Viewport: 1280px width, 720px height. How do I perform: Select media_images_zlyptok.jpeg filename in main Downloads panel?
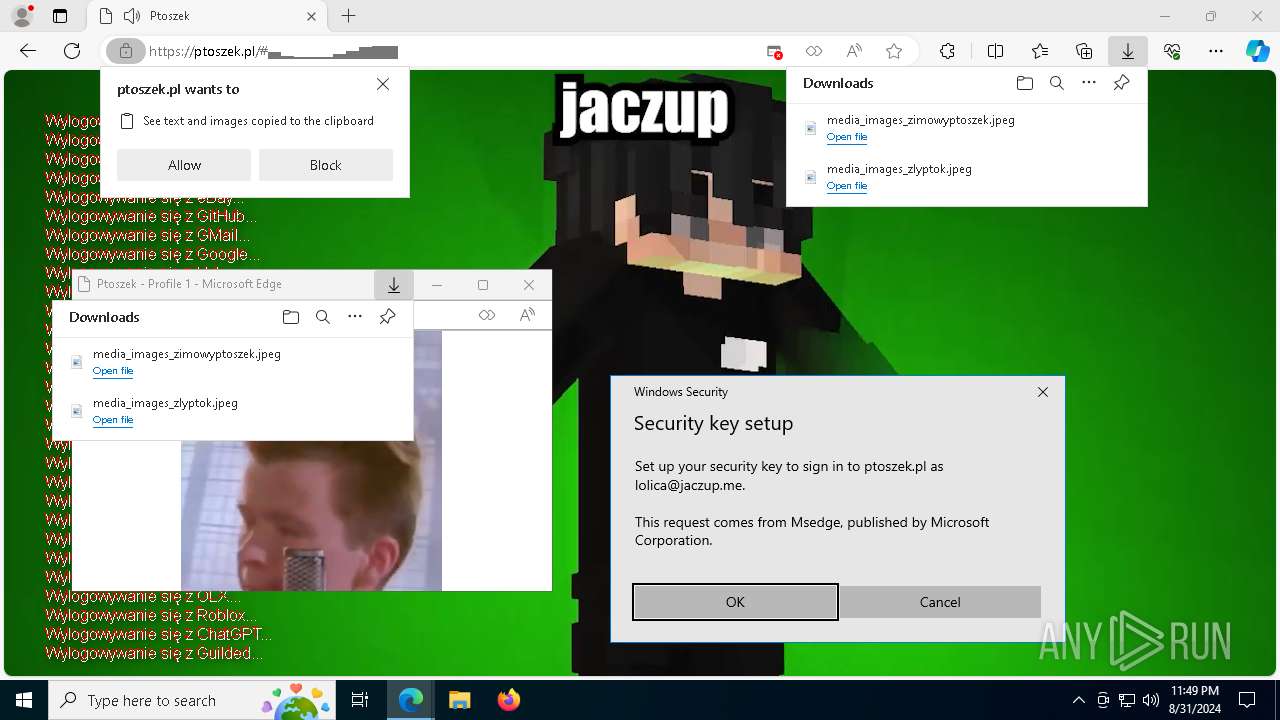pos(899,169)
